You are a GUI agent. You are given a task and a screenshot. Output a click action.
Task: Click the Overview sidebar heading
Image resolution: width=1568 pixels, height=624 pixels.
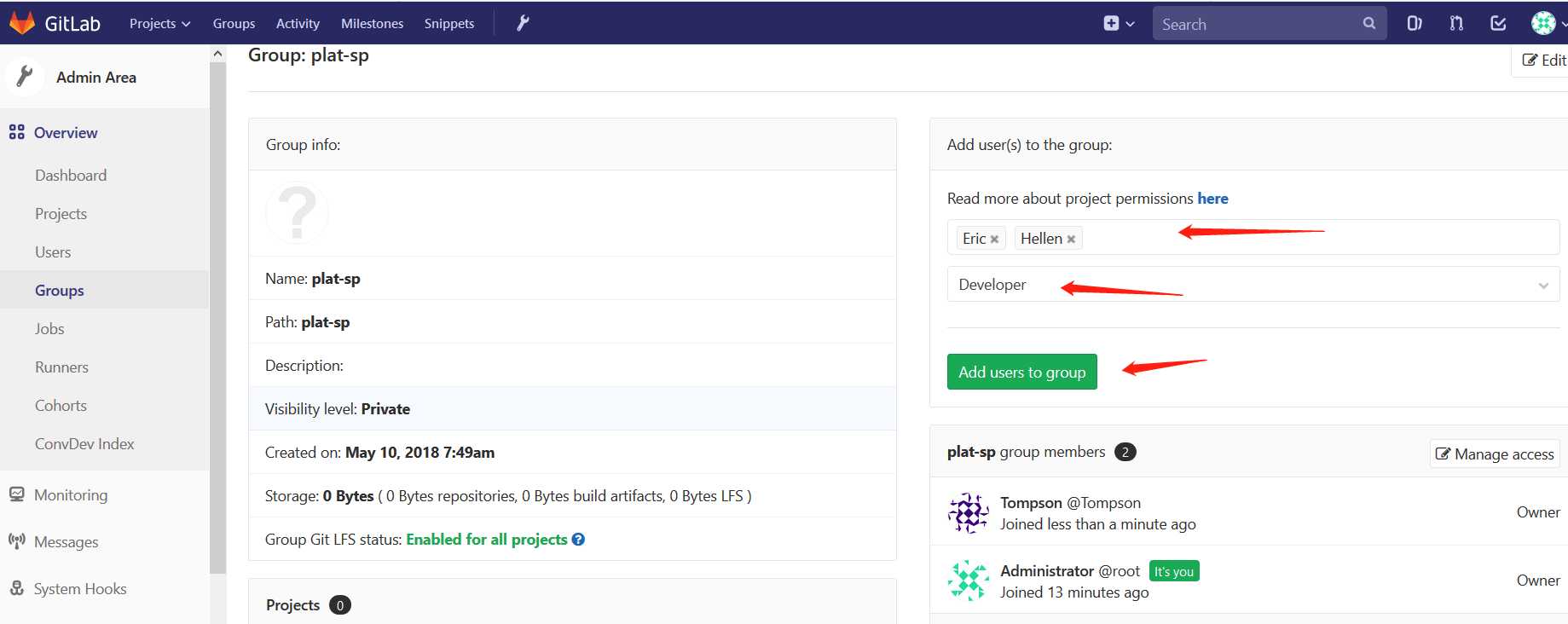click(x=66, y=132)
